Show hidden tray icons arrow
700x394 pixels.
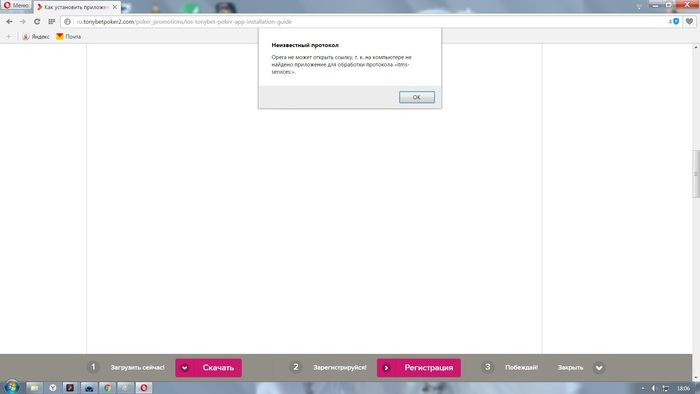(x=643, y=388)
